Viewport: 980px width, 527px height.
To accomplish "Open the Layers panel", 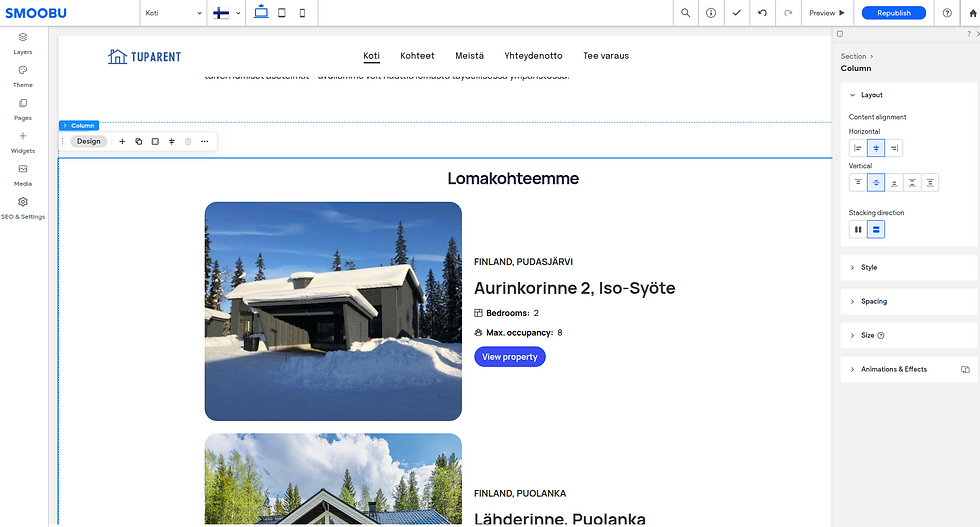I will click(22, 43).
